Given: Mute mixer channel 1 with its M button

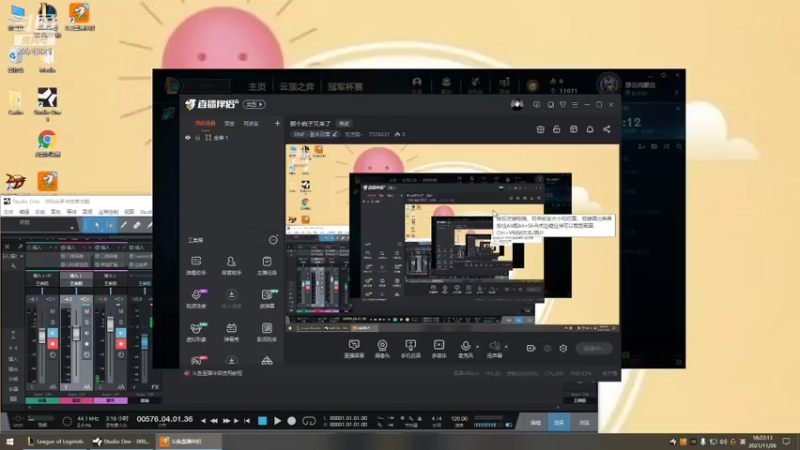Looking at the screenshot, I should [x=52, y=311].
